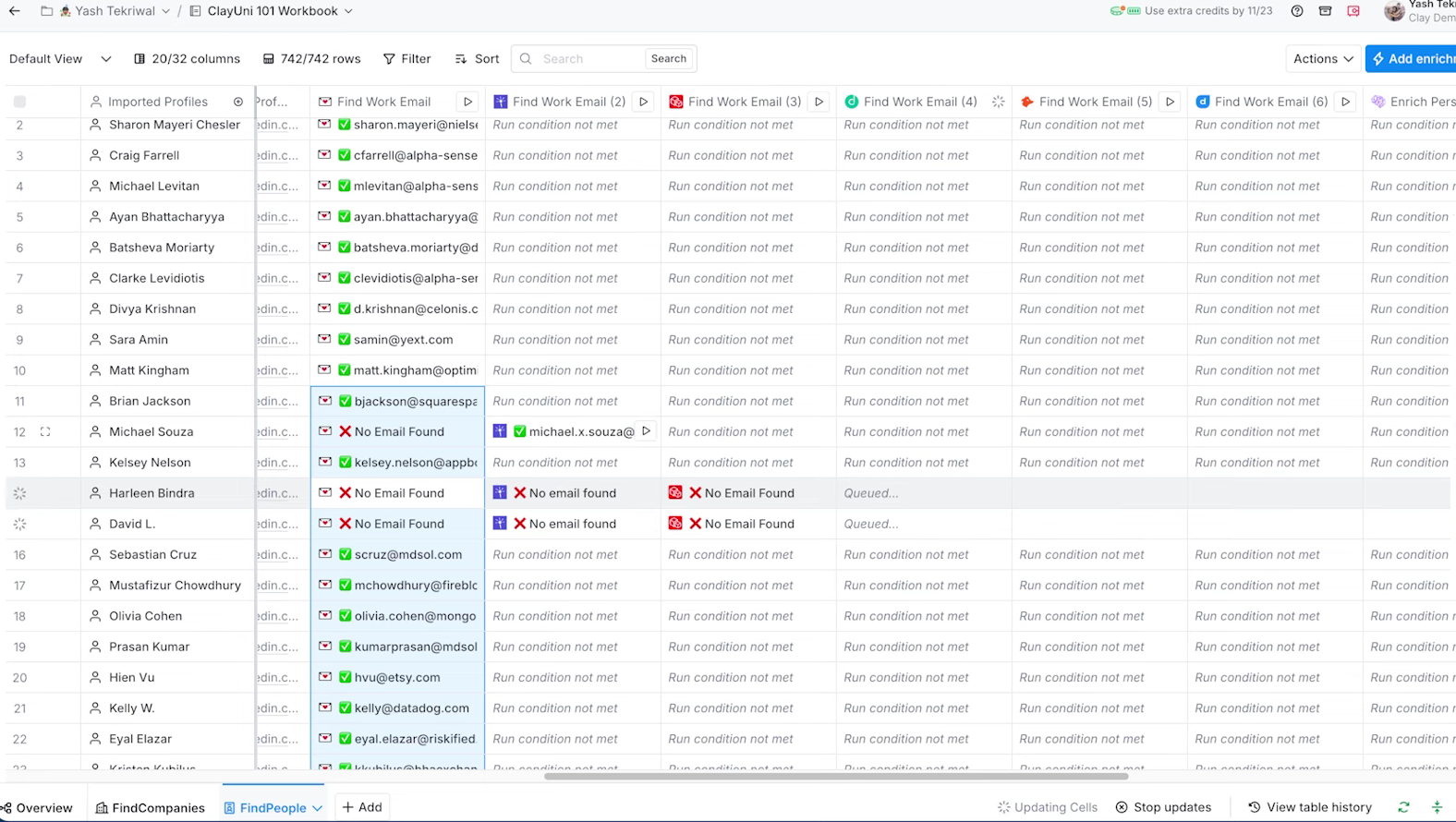Screen dimensions: 1456x822
Task: Open the Actions dropdown
Action: [x=1323, y=59]
